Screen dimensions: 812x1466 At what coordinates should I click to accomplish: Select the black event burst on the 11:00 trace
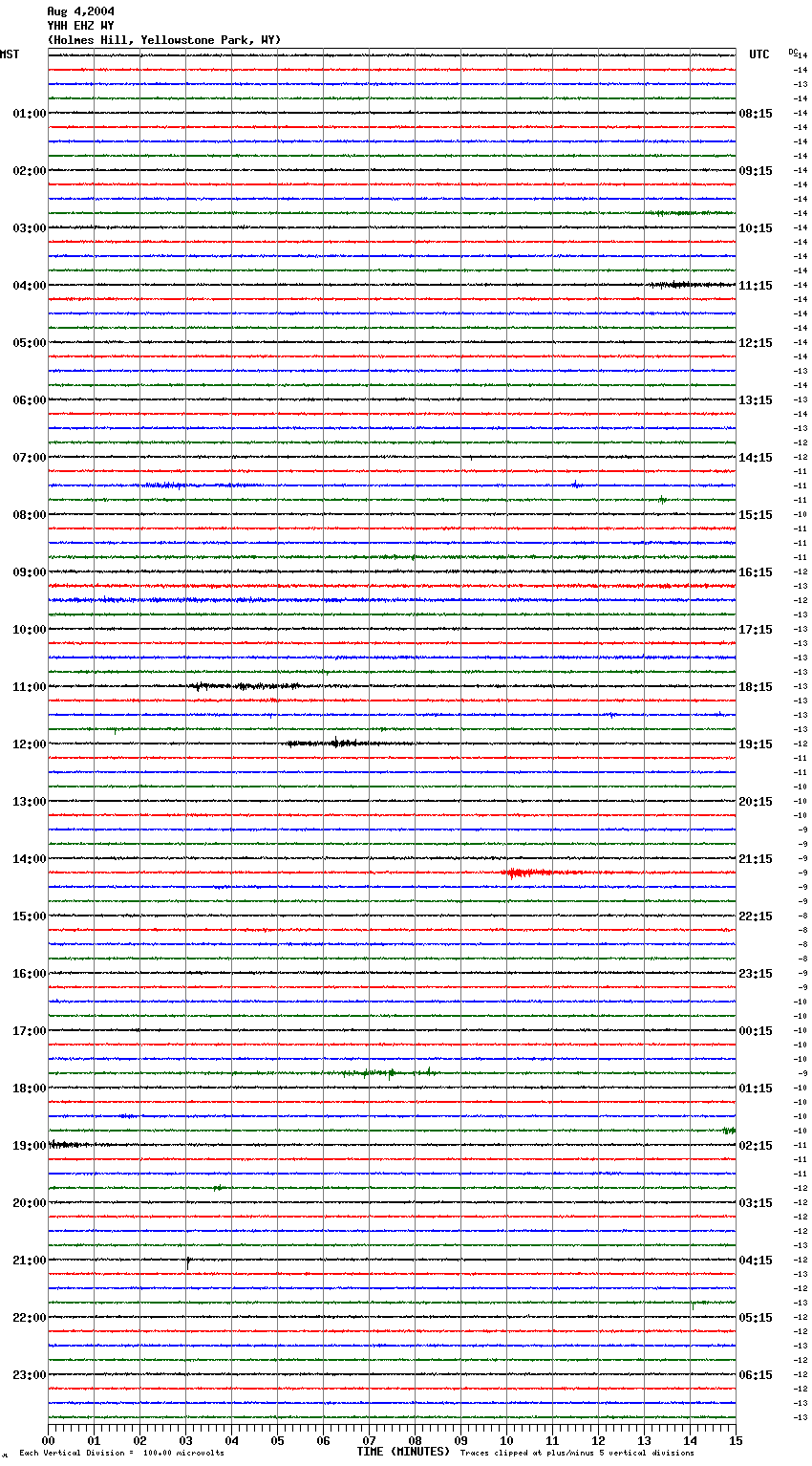(246, 686)
